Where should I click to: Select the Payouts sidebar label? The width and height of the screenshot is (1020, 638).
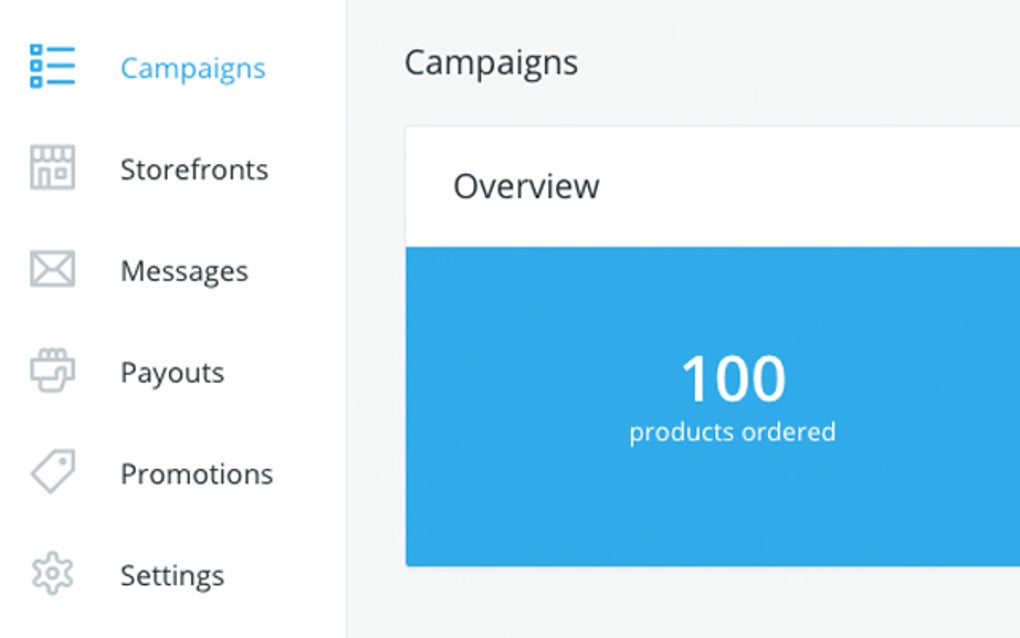[172, 372]
